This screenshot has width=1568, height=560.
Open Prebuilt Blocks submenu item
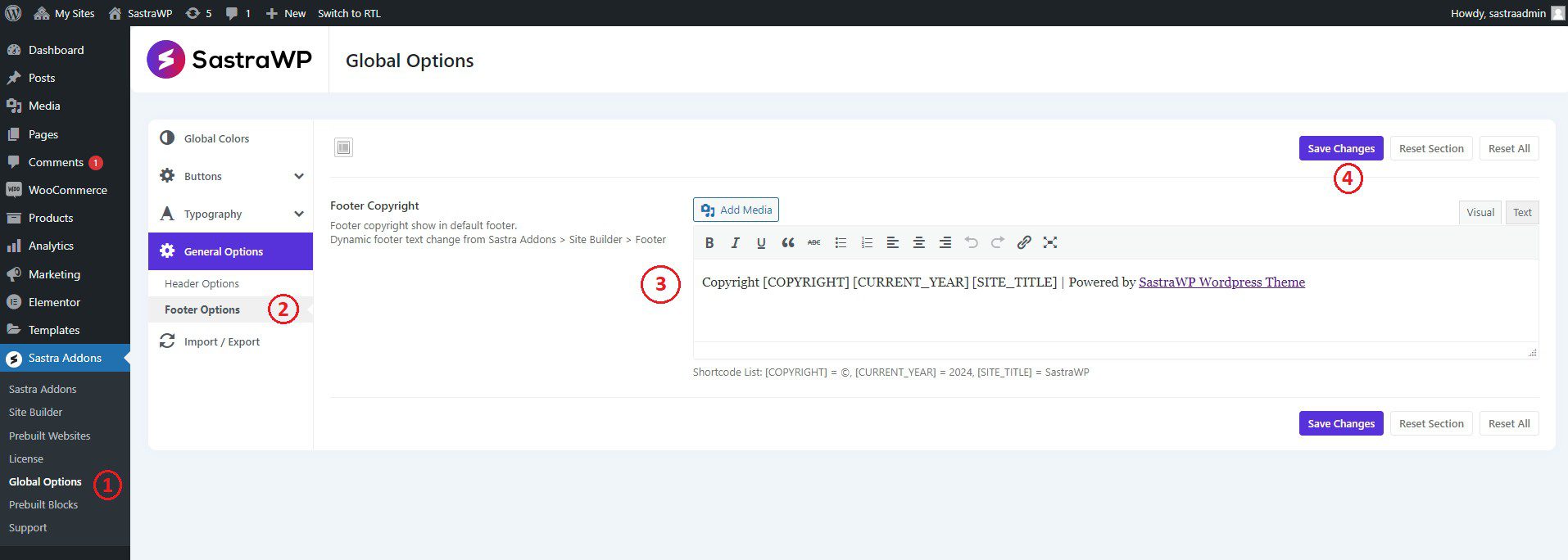pyautogui.click(x=43, y=504)
